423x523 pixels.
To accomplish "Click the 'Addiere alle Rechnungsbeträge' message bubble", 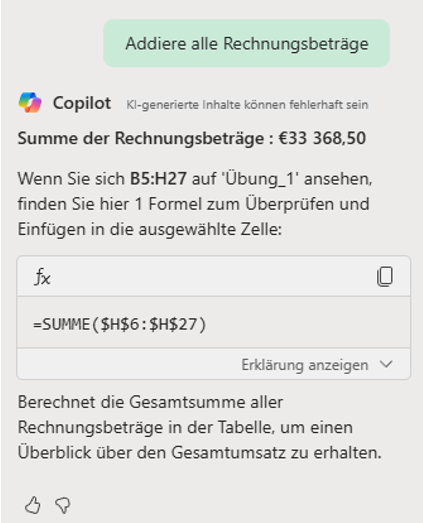I will (247, 43).
